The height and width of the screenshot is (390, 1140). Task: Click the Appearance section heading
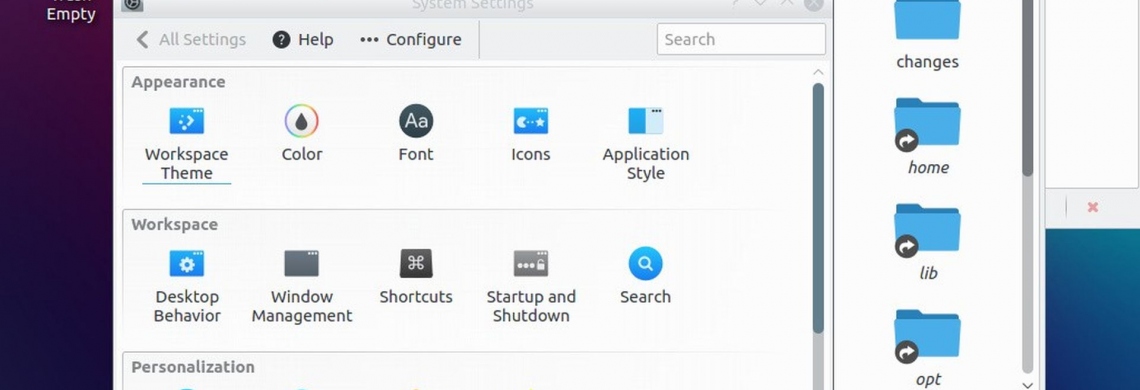click(x=178, y=81)
